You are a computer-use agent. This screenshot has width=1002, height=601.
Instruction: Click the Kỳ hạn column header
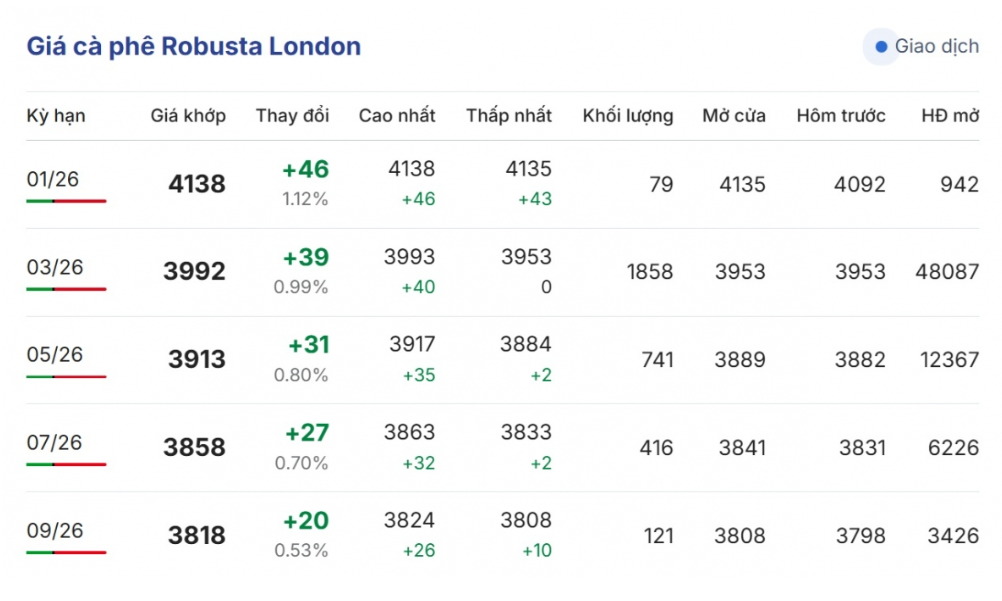click(x=56, y=116)
